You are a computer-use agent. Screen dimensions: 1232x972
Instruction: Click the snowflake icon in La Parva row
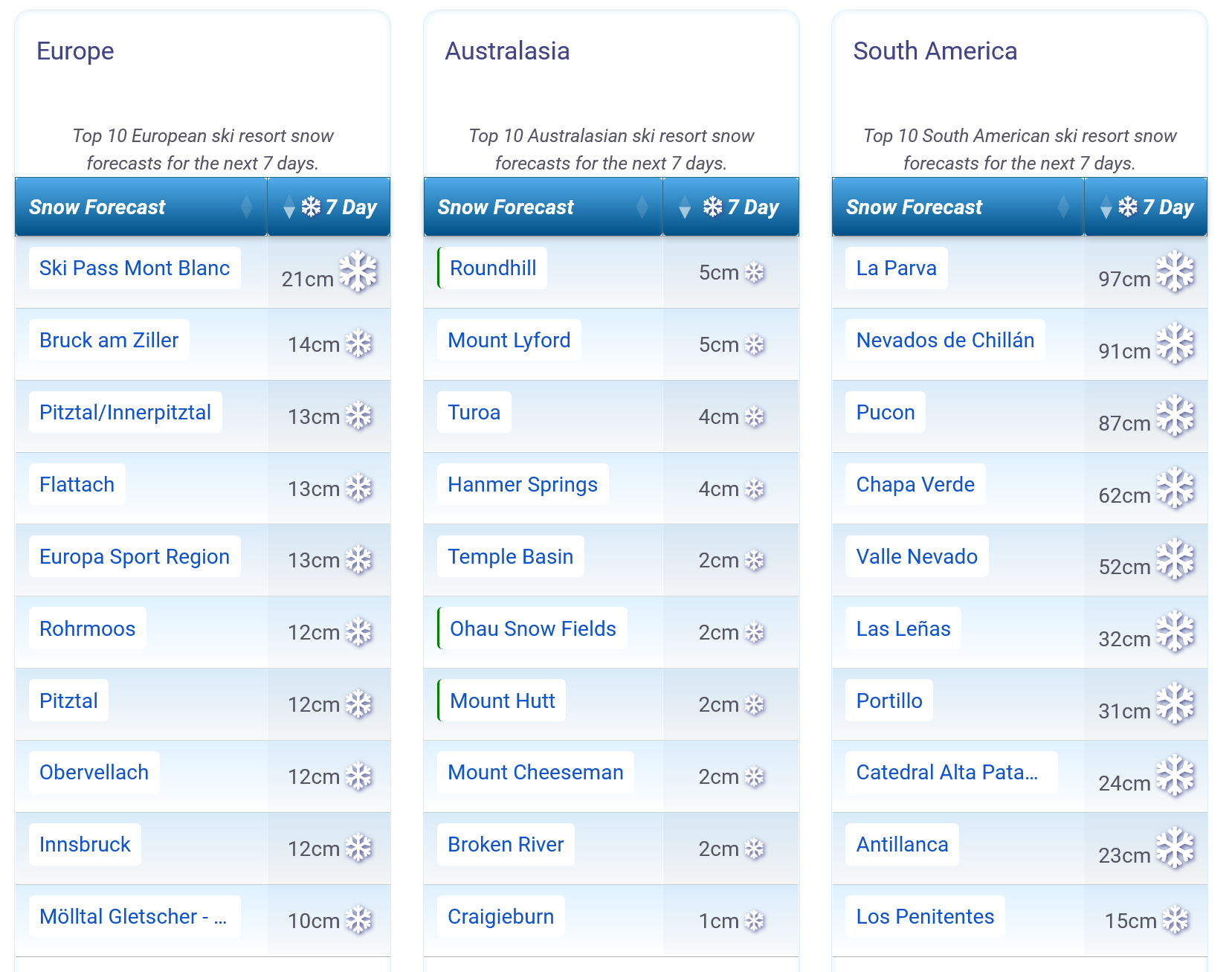[x=1175, y=271]
